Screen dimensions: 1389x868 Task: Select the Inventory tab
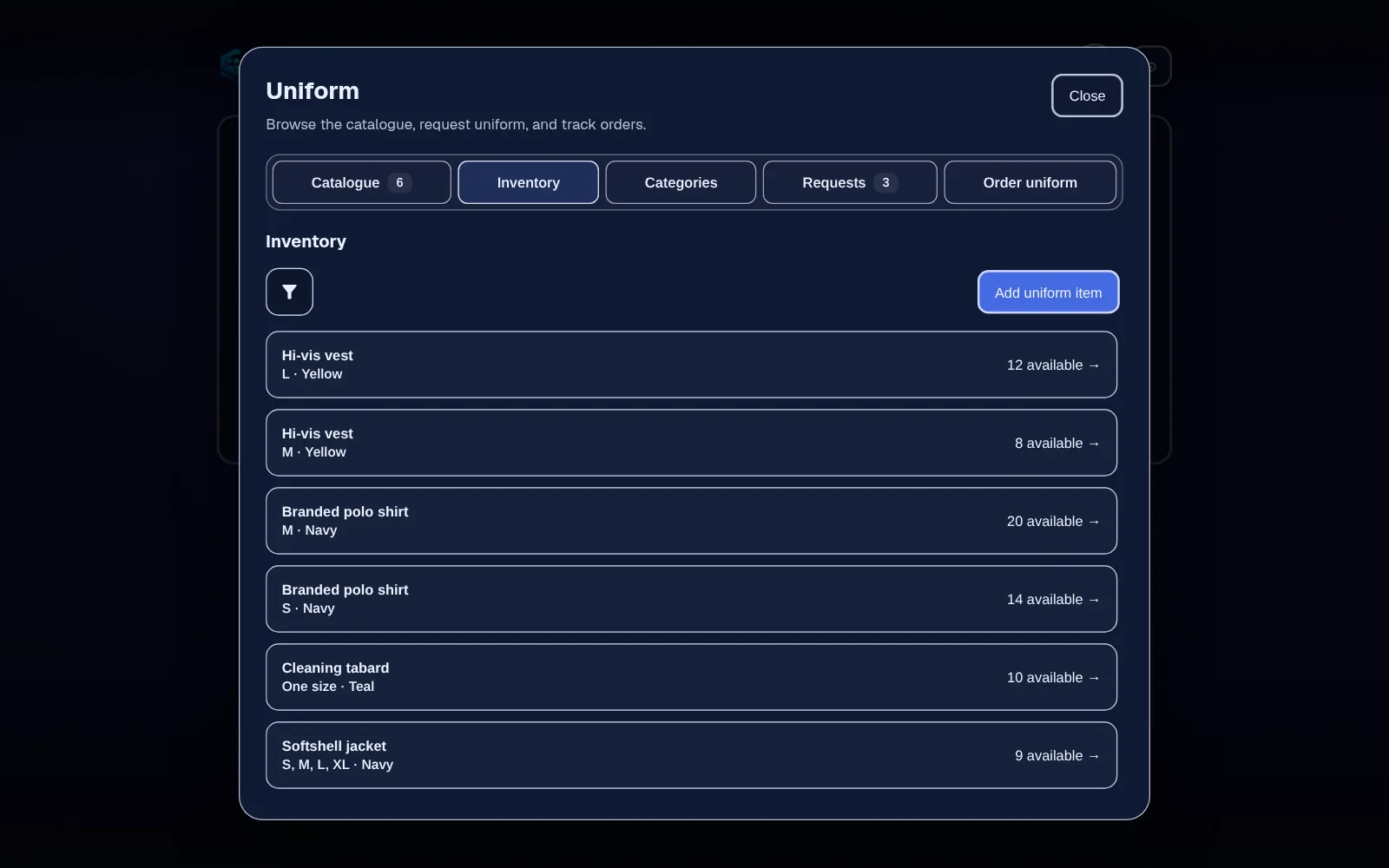[x=528, y=182]
